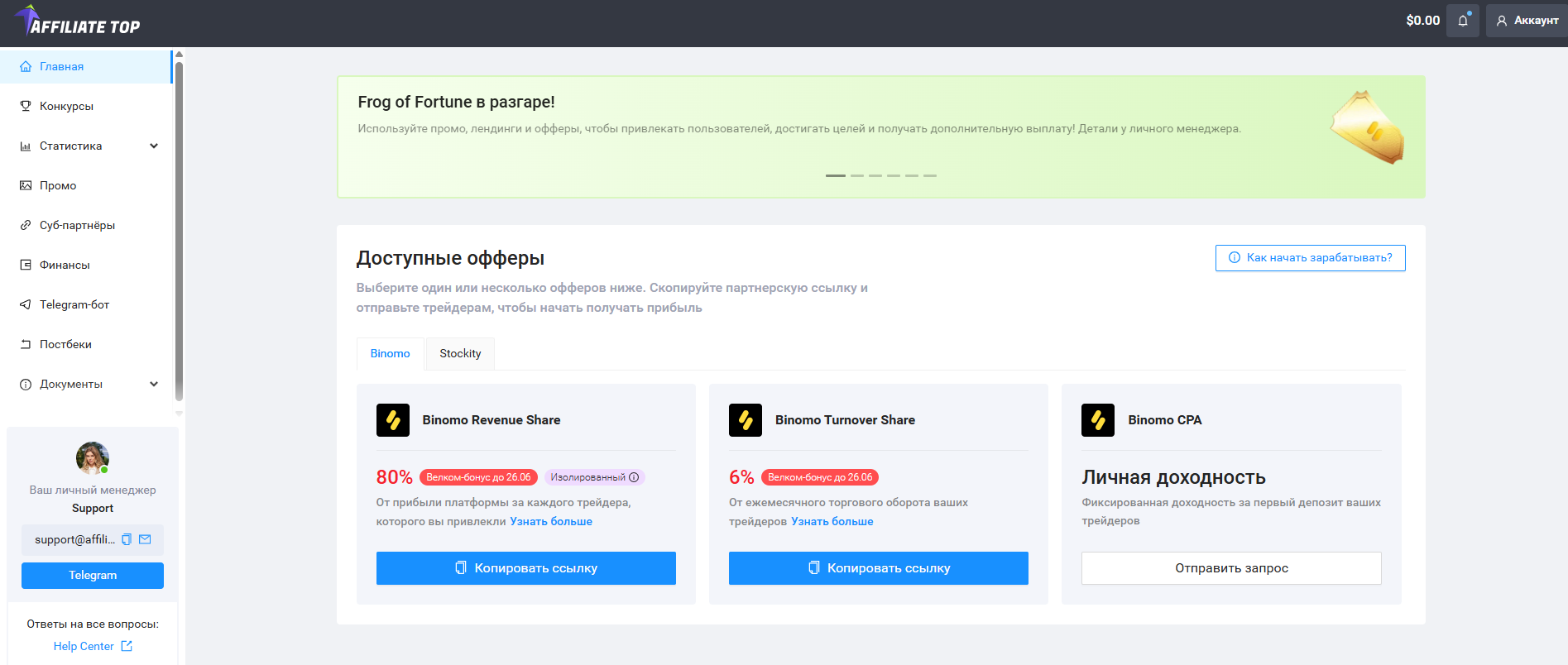Switch to the Stockity tab
This screenshot has height=665, width=1568.
[x=460, y=353]
